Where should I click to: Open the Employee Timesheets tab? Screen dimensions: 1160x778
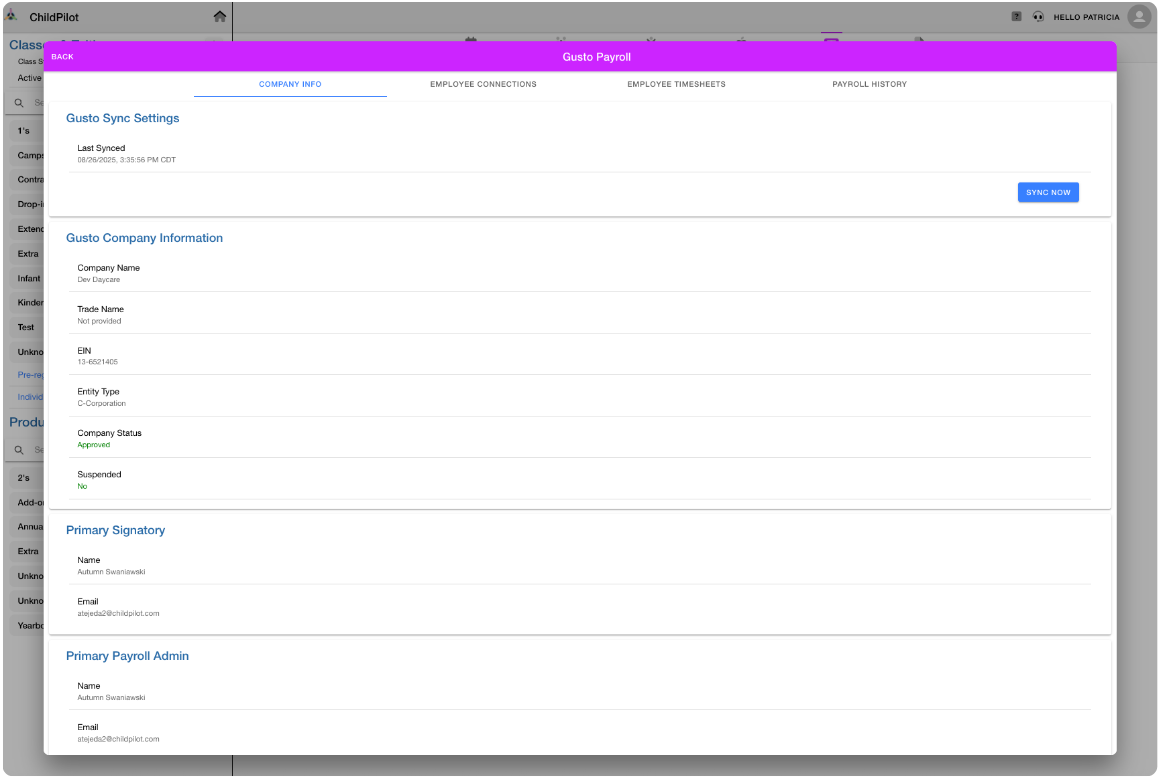point(676,84)
